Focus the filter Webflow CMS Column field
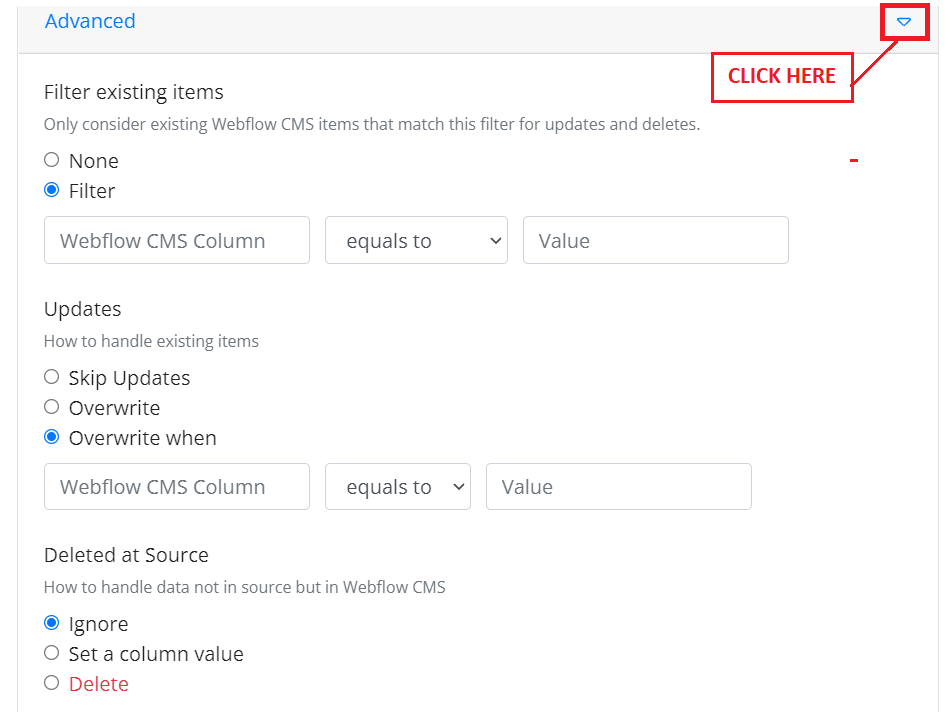Image resolution: width=952 pixels, height=725 pixels. 177,240
